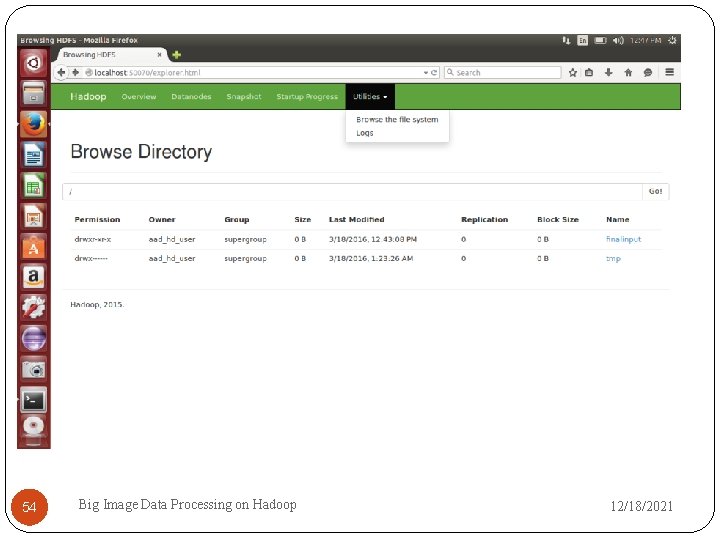Click permission text drwx------
Screen dimensions: 720x540
tap(91, 259)
